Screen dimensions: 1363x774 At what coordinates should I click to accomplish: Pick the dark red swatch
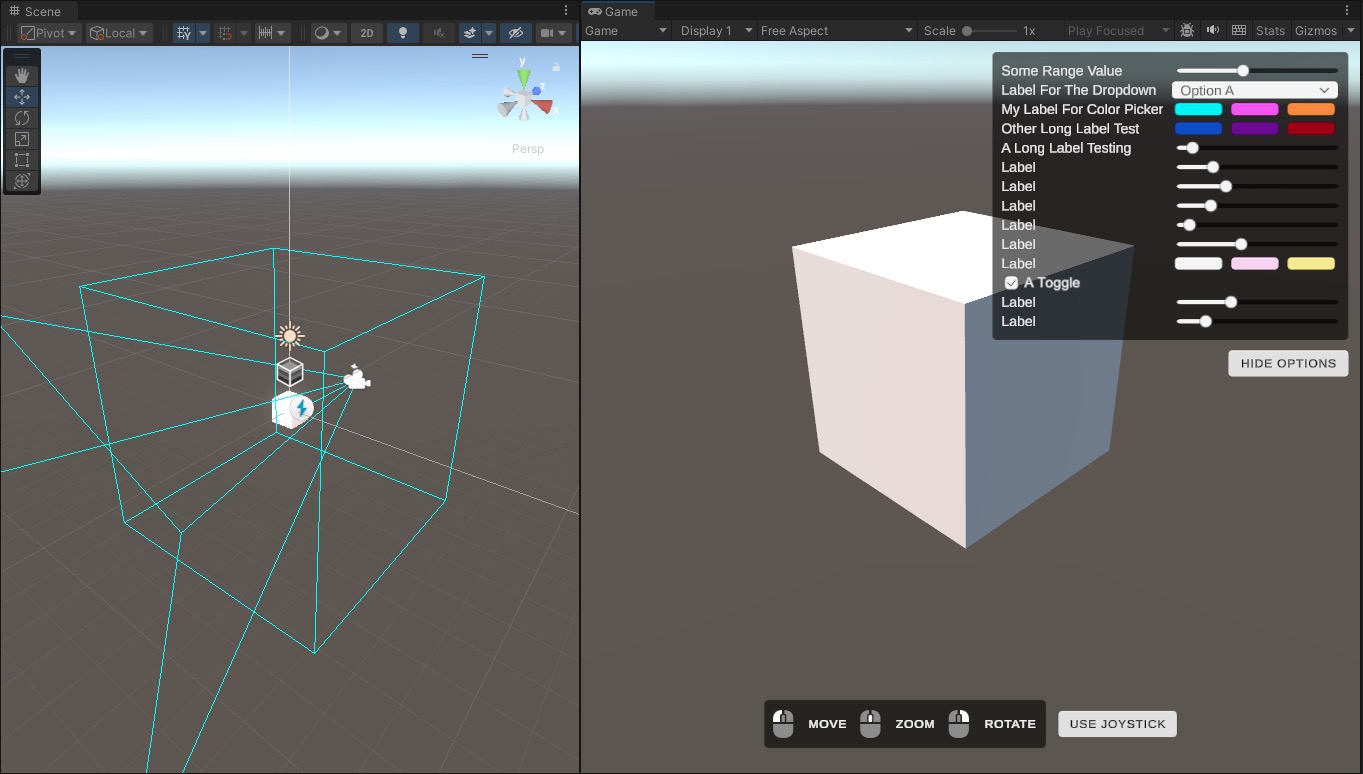tap(1311, 129)
